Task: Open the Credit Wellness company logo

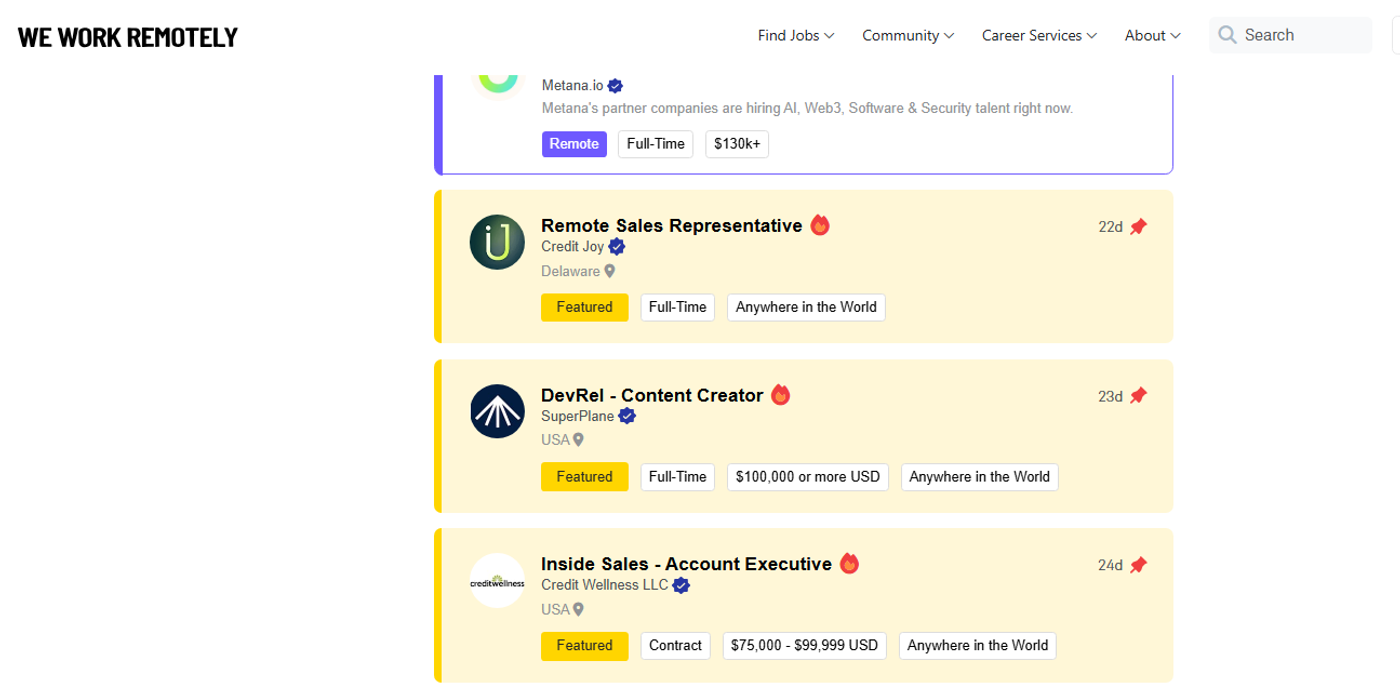Action: click(497, 581)
